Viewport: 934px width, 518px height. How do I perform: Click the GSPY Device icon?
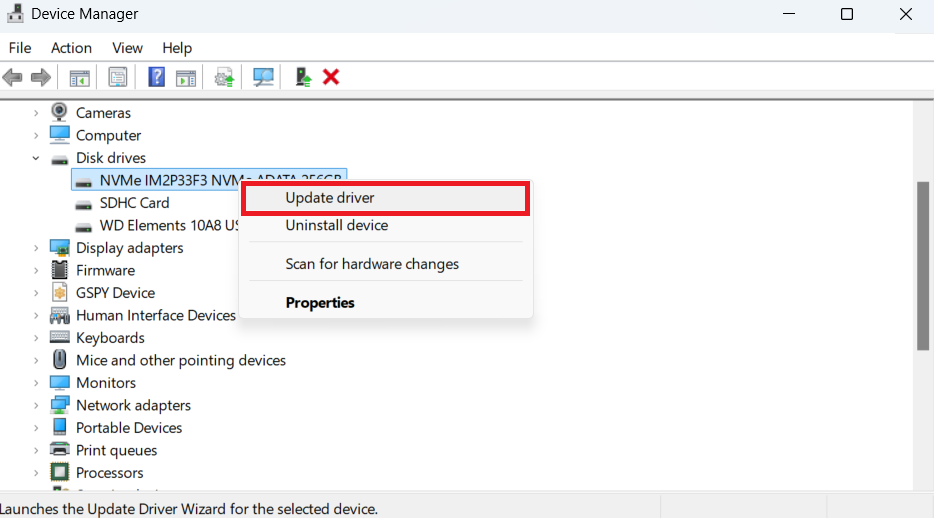click(60, 292)
